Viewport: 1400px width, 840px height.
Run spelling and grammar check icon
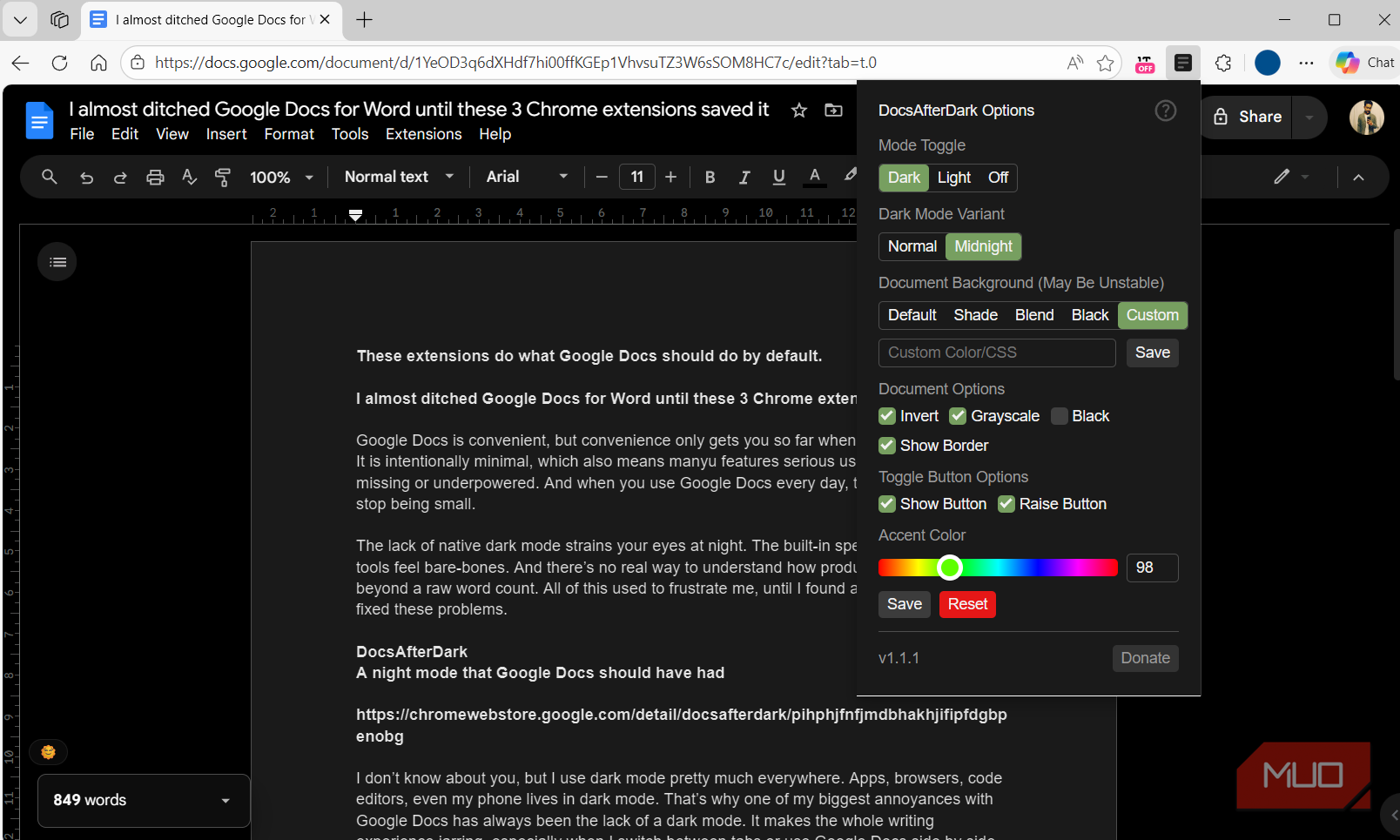tap(189, 177)
